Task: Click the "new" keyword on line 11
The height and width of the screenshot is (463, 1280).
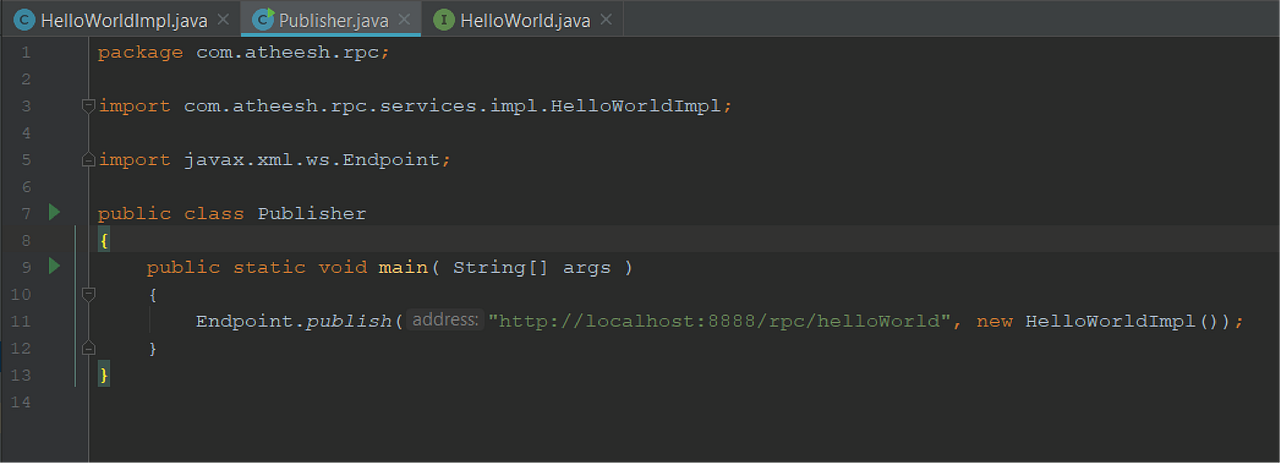Action: (995, 321)
